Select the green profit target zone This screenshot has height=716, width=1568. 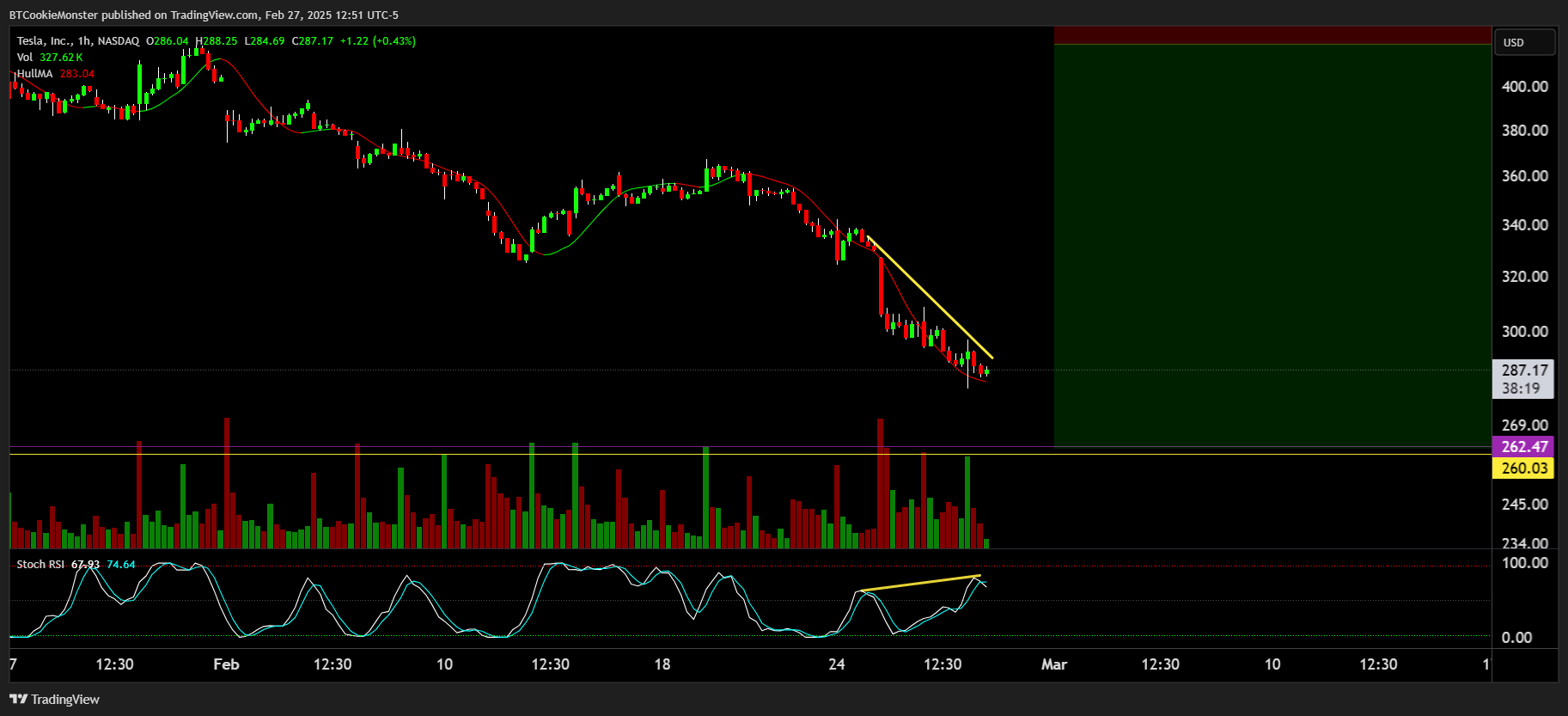click(1272, 245)
